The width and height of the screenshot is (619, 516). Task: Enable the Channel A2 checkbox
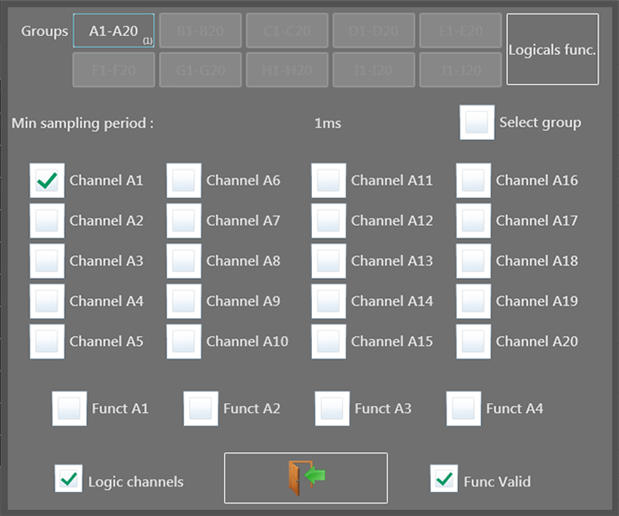pyautogui.click(x=47, y=221)
